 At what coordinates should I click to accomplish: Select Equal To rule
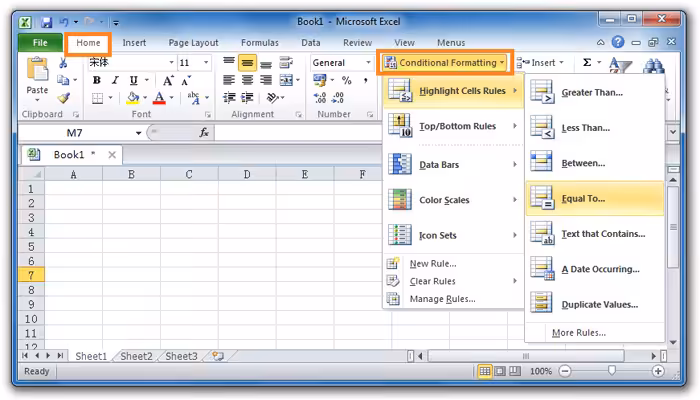pos(595,199)
